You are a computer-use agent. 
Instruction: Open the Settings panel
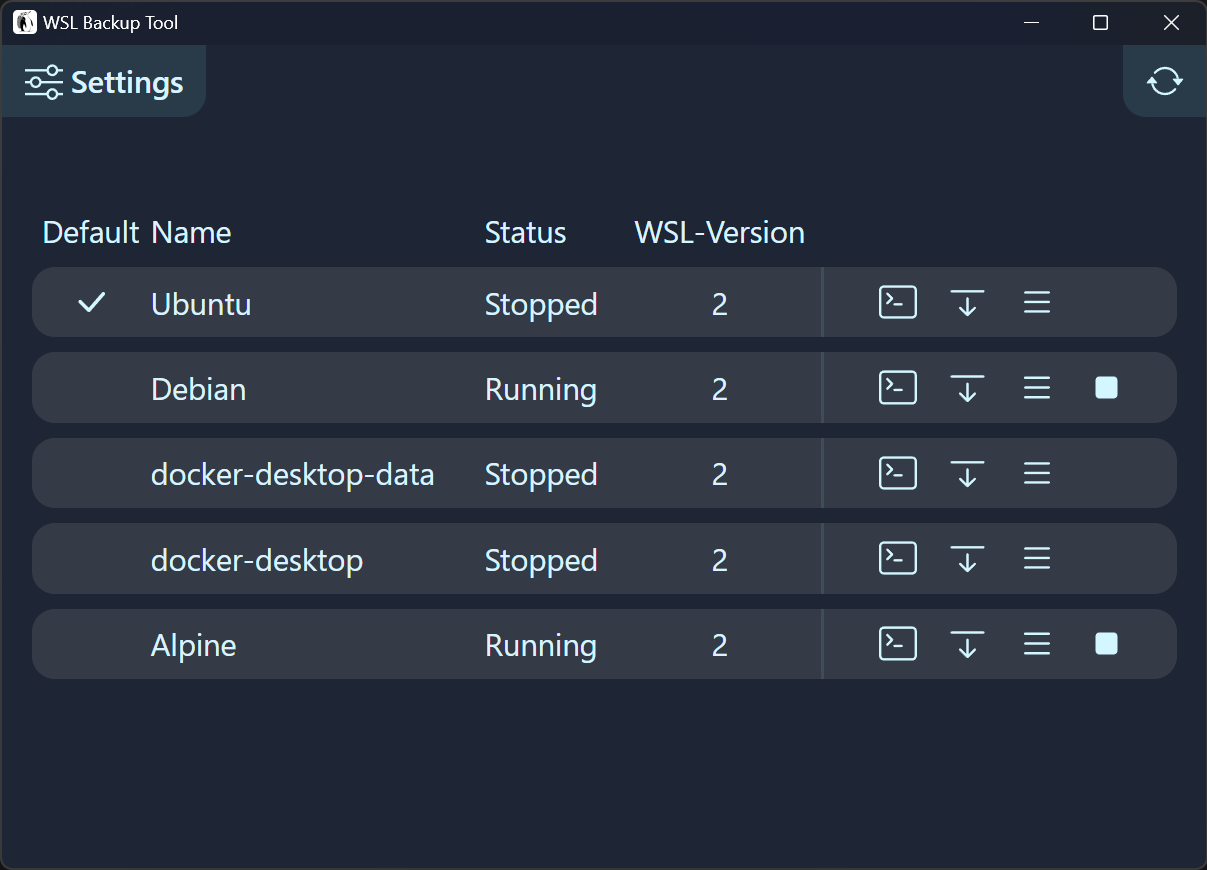[104, 82]
